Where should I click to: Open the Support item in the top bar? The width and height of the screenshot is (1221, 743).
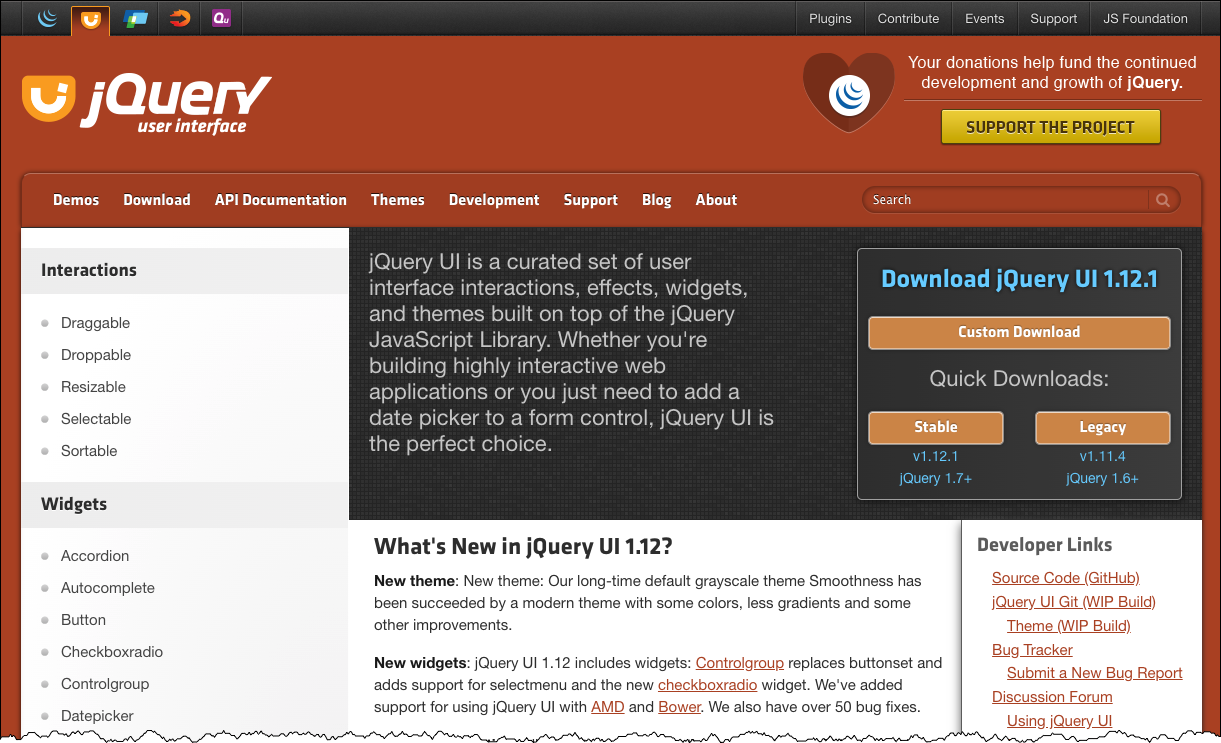click(x=1054, y=18)
